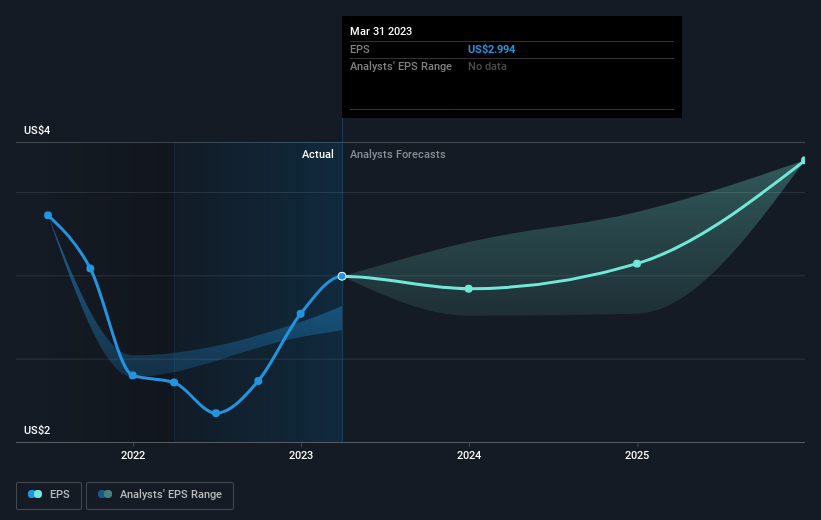Select the forecast point at 2024

[469, 289]
